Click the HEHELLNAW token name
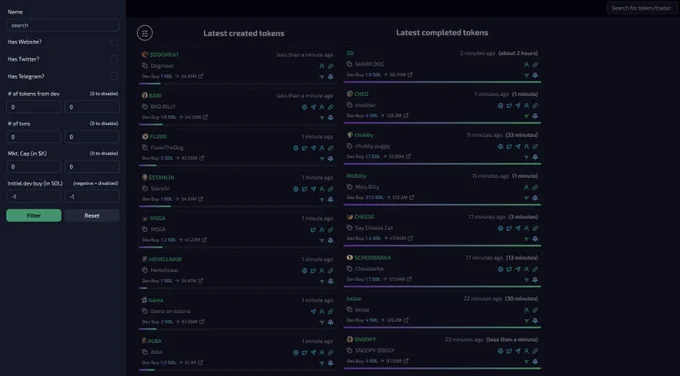The height and width of the screenshot is (376, 680). point(165,259)
